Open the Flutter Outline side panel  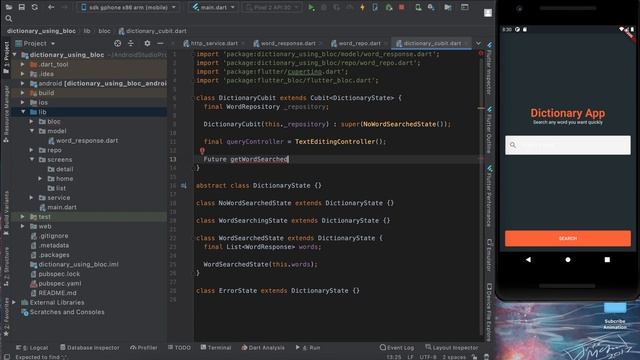[489, 131]
